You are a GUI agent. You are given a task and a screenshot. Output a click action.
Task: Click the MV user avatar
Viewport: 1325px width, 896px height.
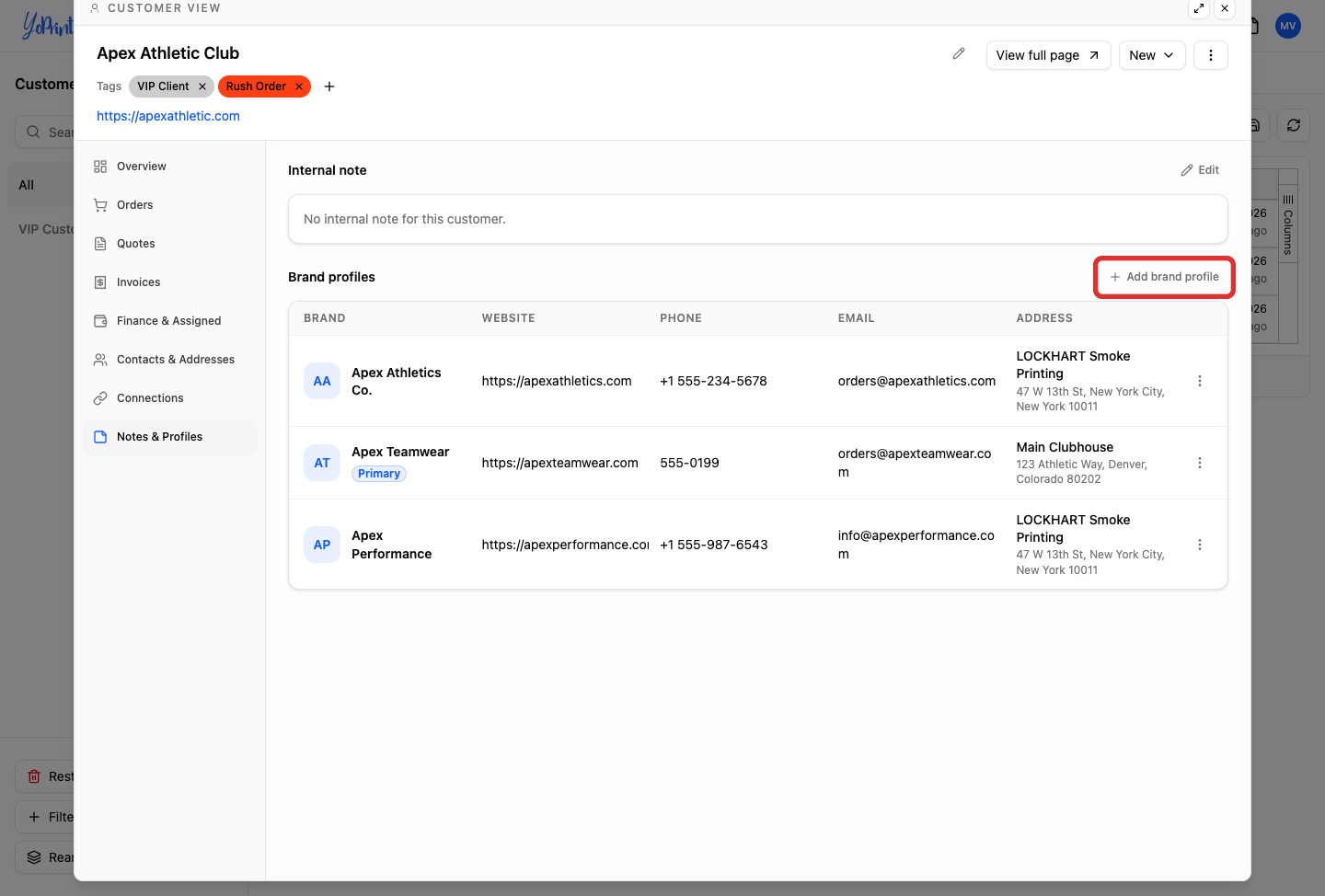point(1288,26)
